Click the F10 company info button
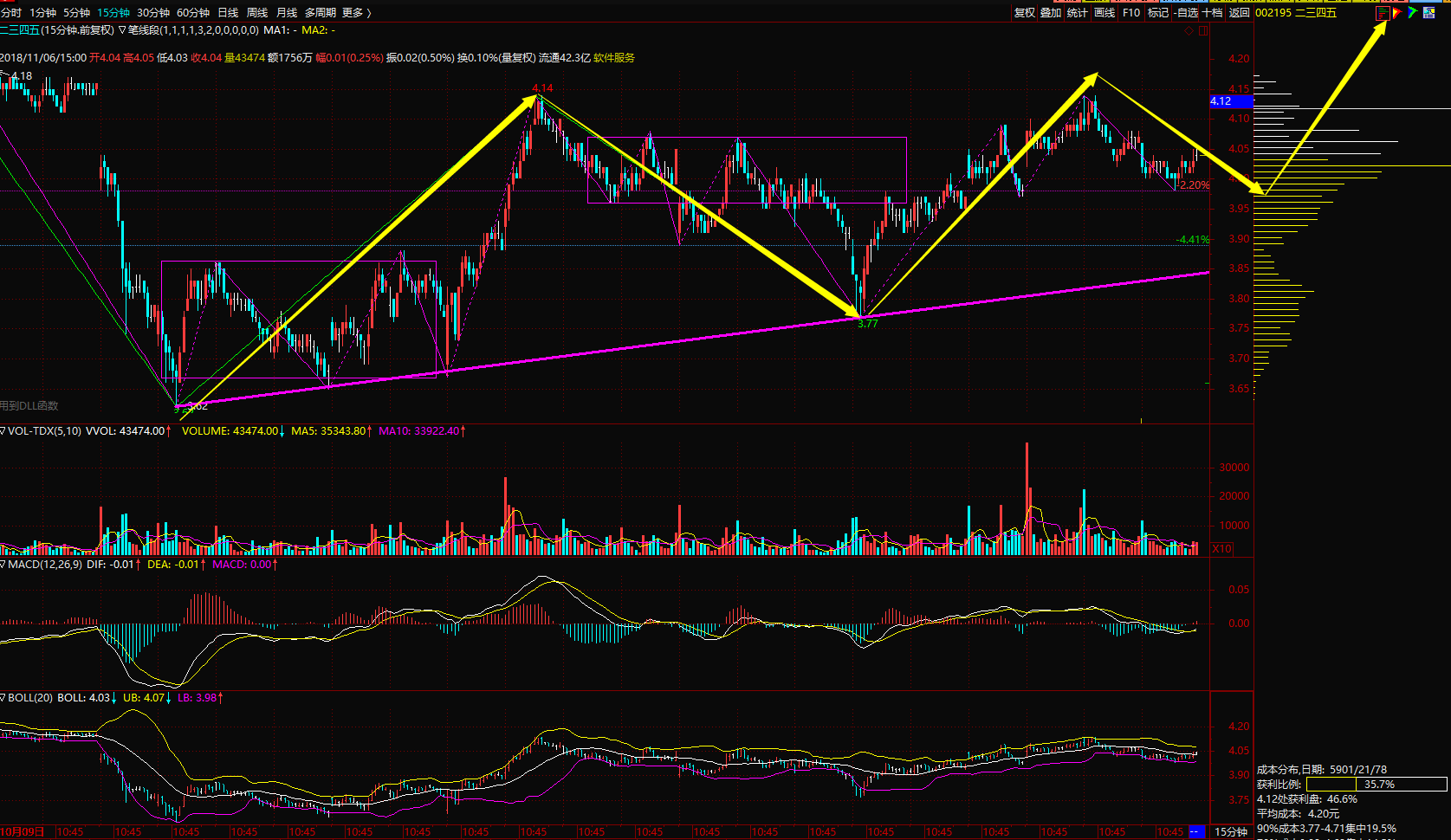This screenshot has width=1451, height=840. coord(1131,13)
